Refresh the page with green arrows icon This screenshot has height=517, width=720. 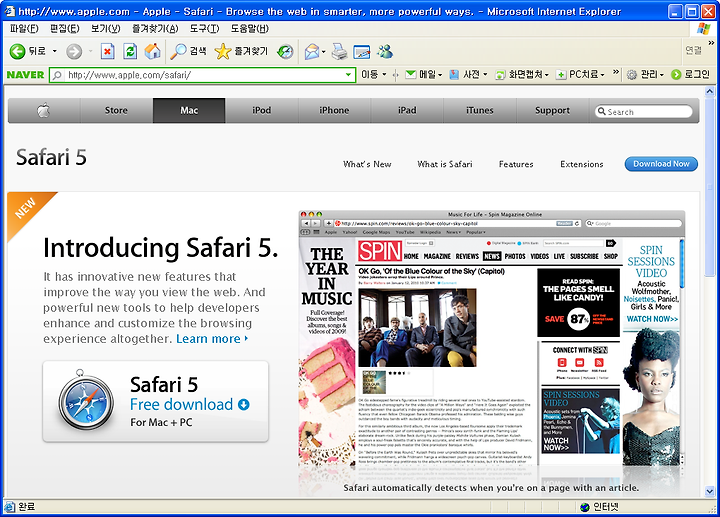pos(130,51)
